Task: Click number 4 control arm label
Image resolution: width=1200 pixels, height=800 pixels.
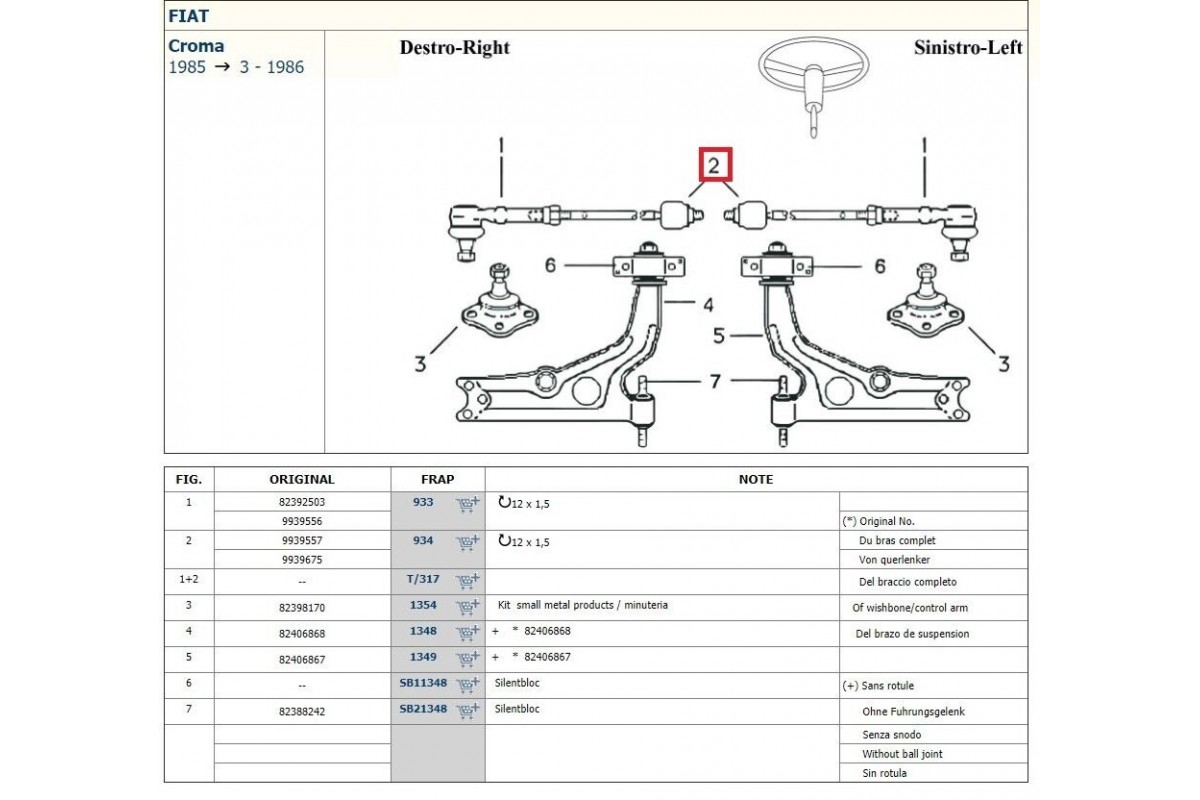Action: click(x=706, y=304)
